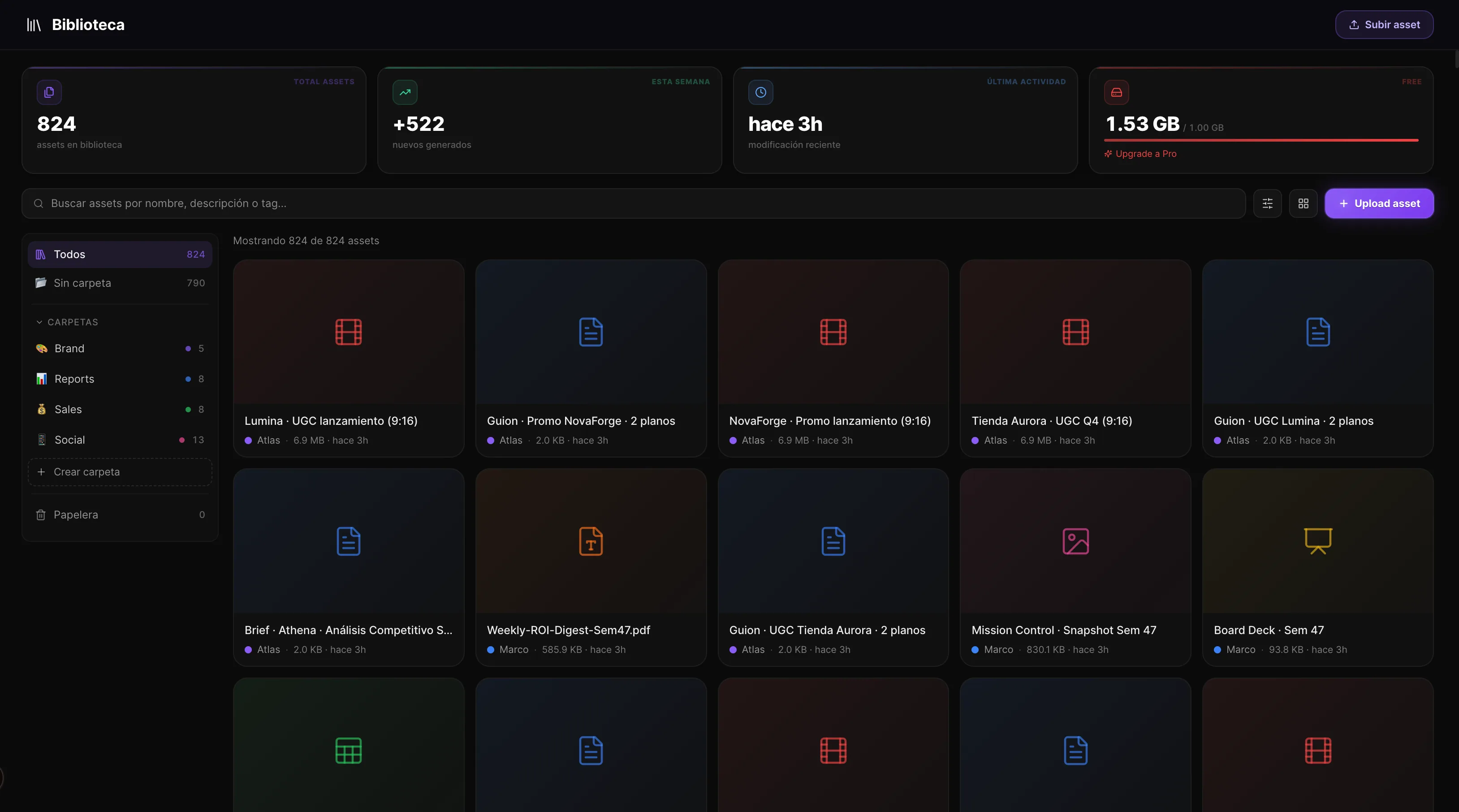The height and width of the screenshot is (812, 1459).
Task: Click the Subir asset button
Action: click(1384, 25)
